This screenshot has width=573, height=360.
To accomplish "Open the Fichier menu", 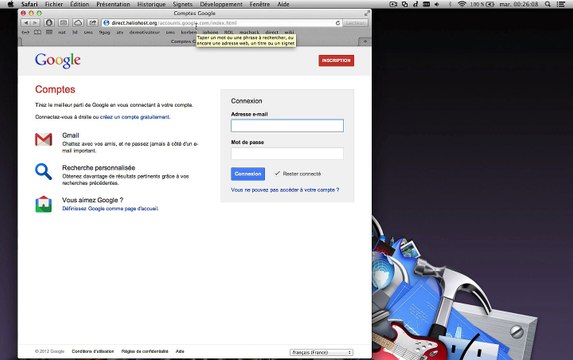I will (54, 4).
